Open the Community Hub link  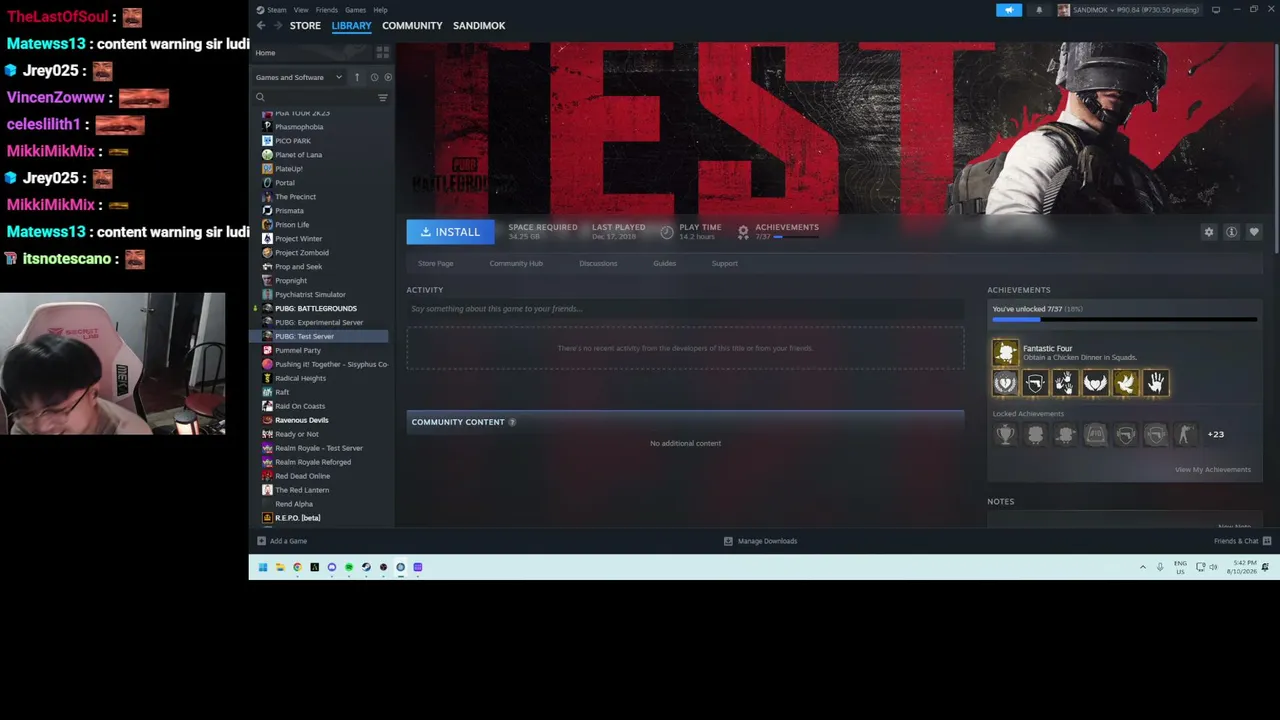516,263
